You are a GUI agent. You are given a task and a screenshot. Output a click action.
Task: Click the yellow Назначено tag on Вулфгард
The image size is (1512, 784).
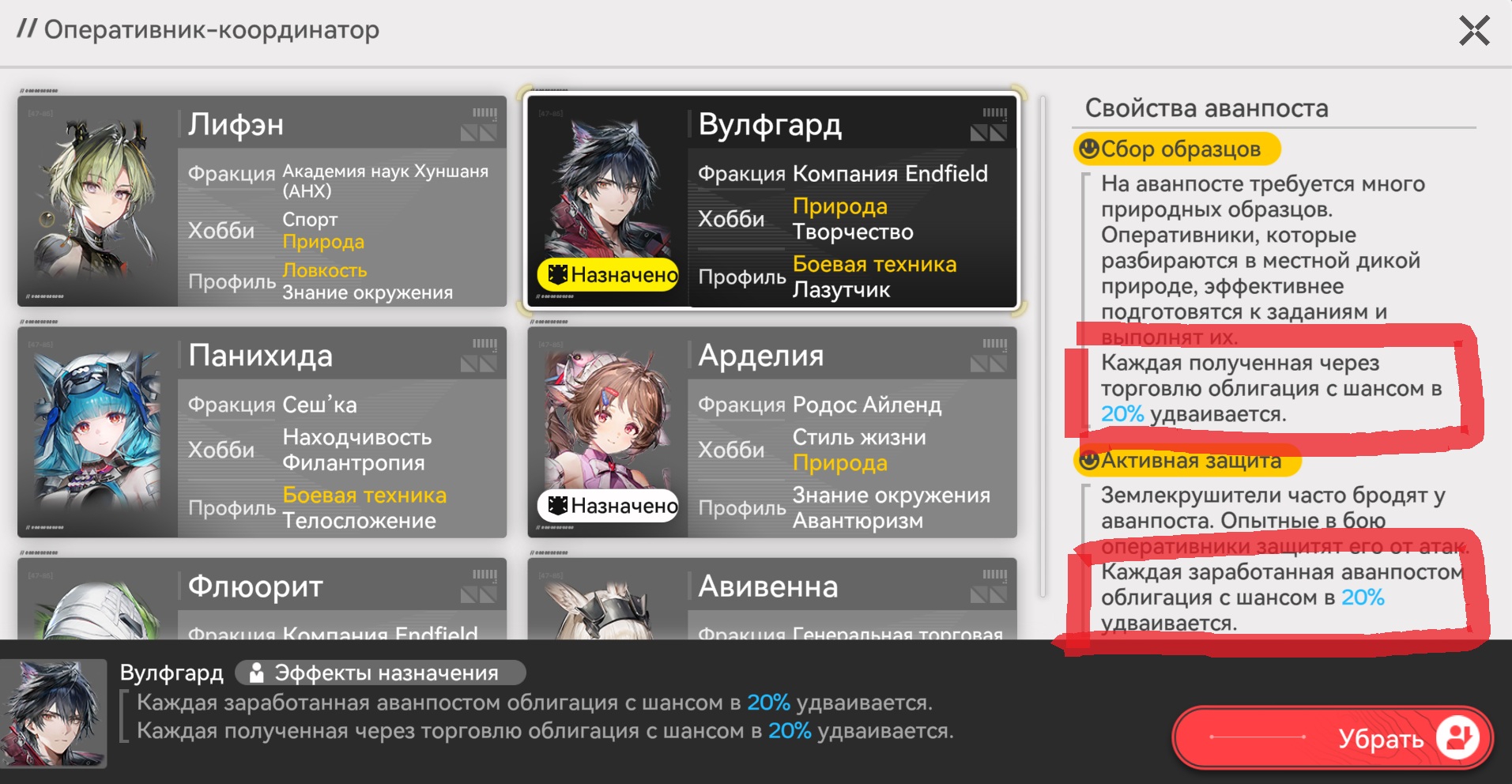click(608, 275)
